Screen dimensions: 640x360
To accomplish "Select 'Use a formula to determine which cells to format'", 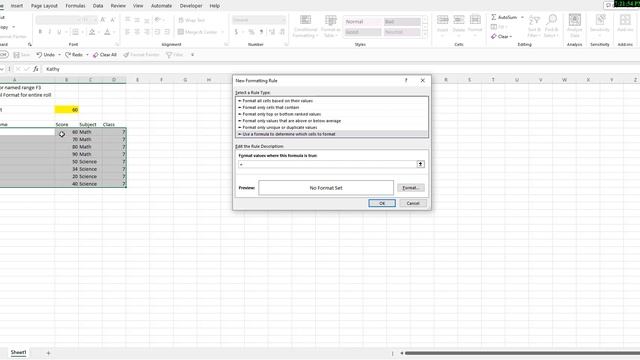I will click(x=332, y=134).
